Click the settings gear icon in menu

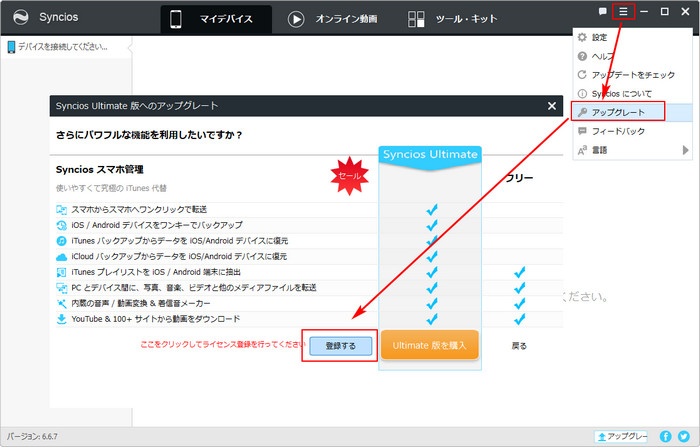582,38
